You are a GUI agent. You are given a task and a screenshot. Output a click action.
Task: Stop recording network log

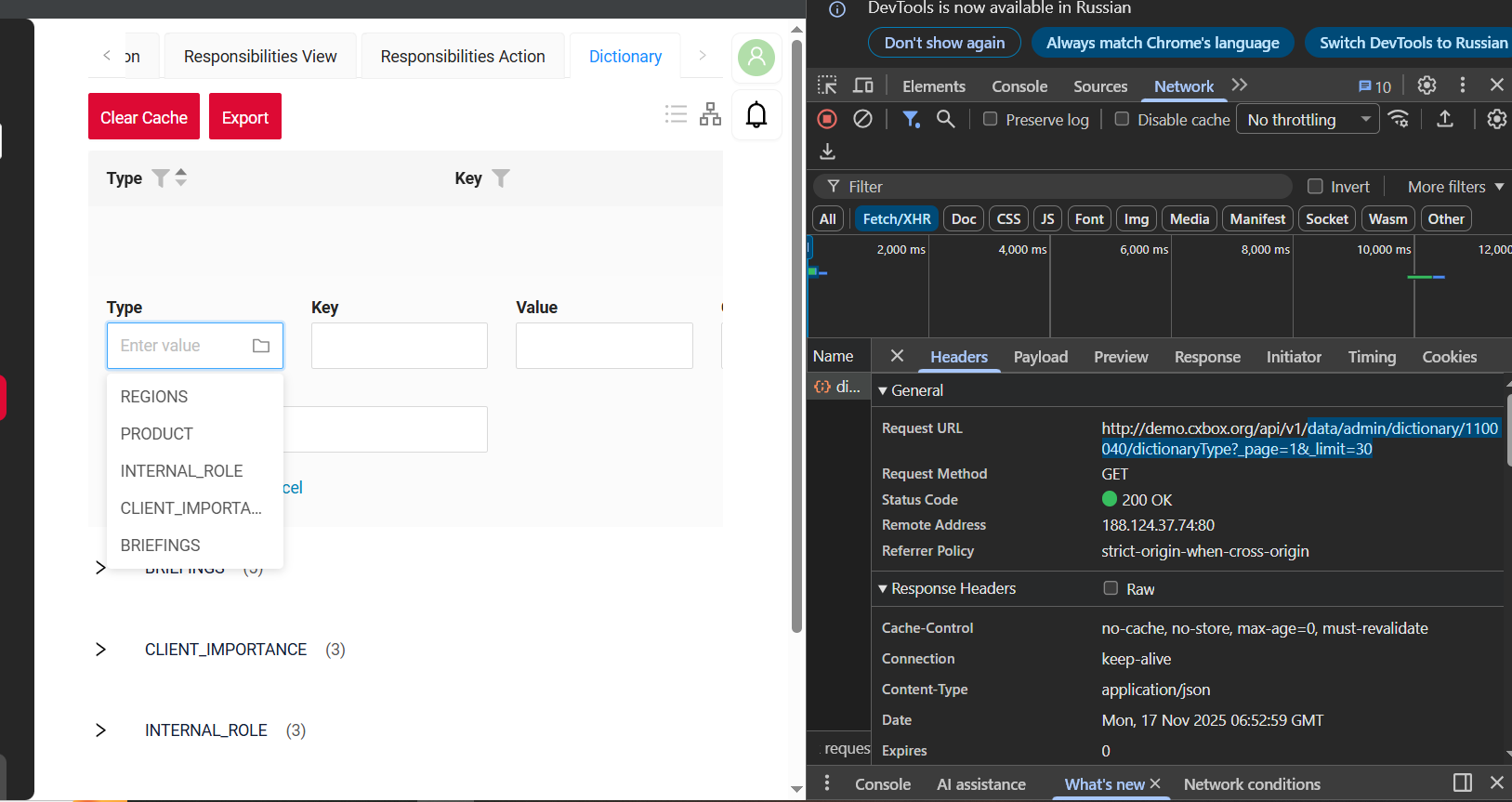(x=827, y=119)
